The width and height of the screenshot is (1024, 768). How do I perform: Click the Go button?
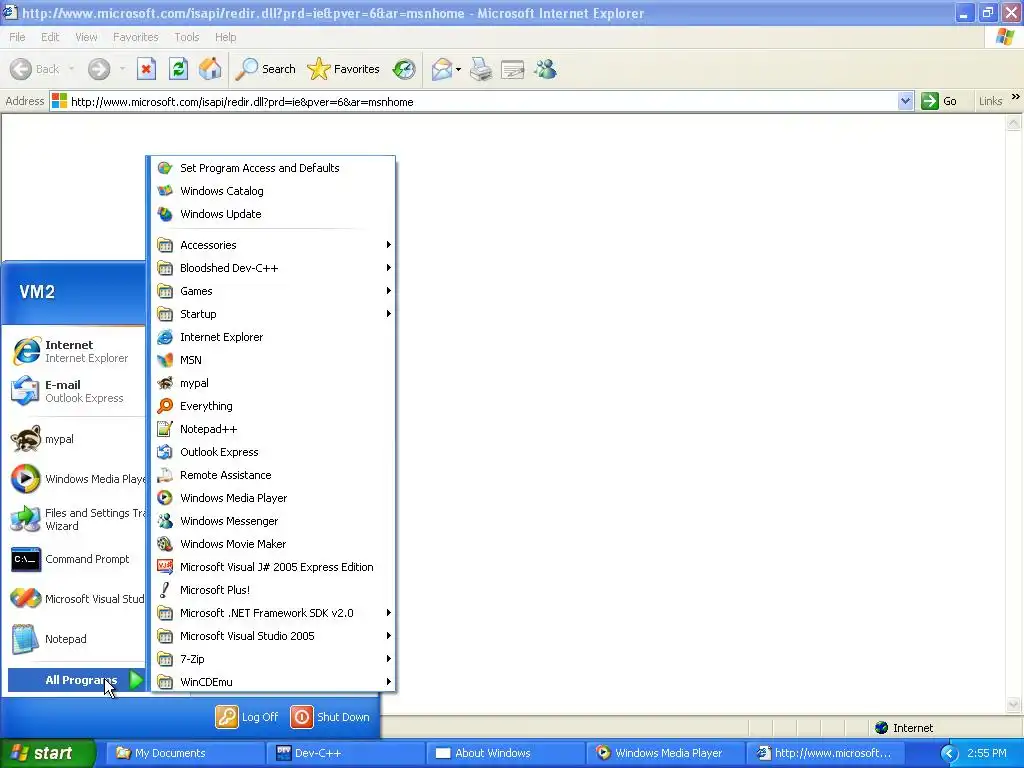click(x=939, y=101)
